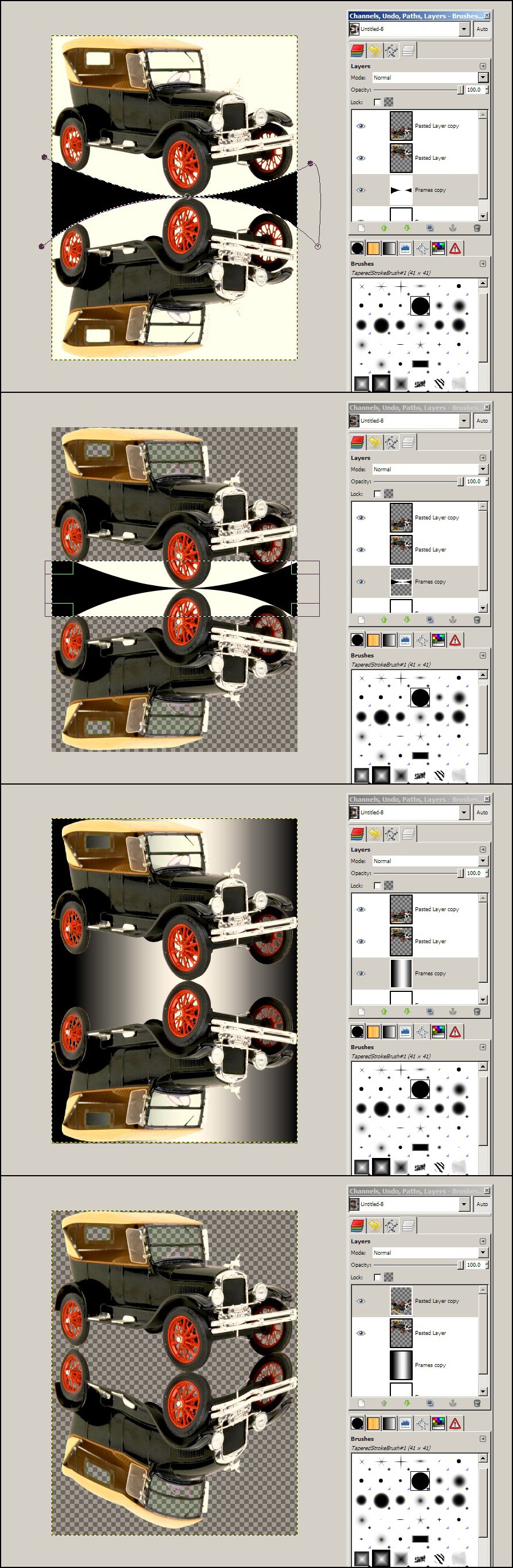Switch to the Paths tab in the third dock
This screenshot has height=1568, width=513.
click(x=391, y=834)
